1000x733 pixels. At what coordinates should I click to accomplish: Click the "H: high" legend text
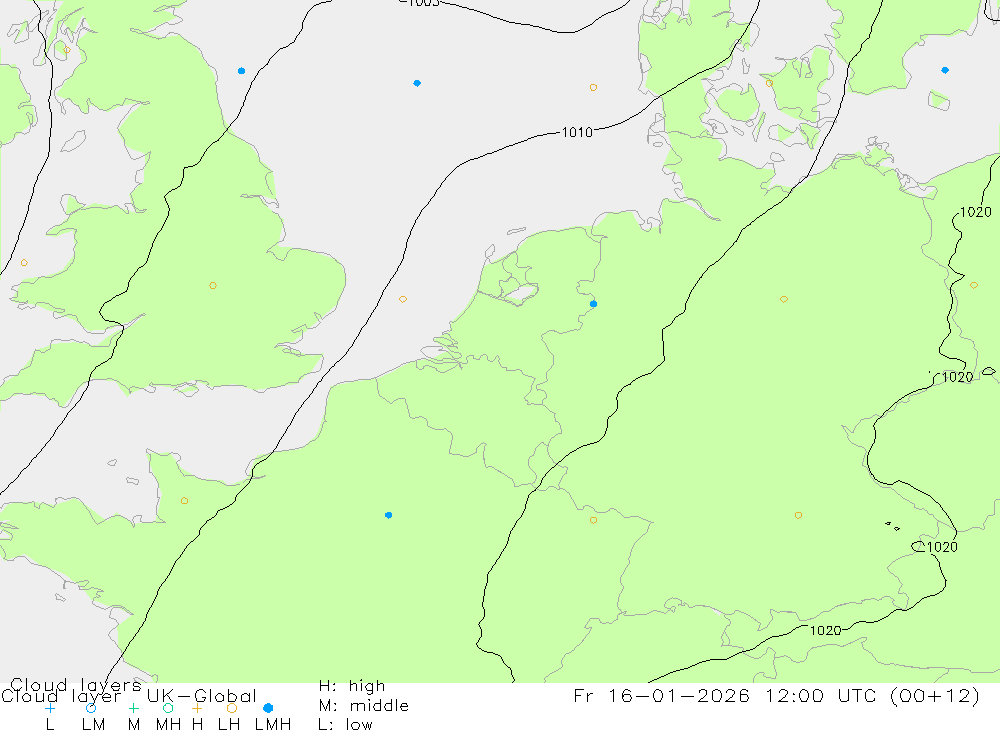coord(352,686)
